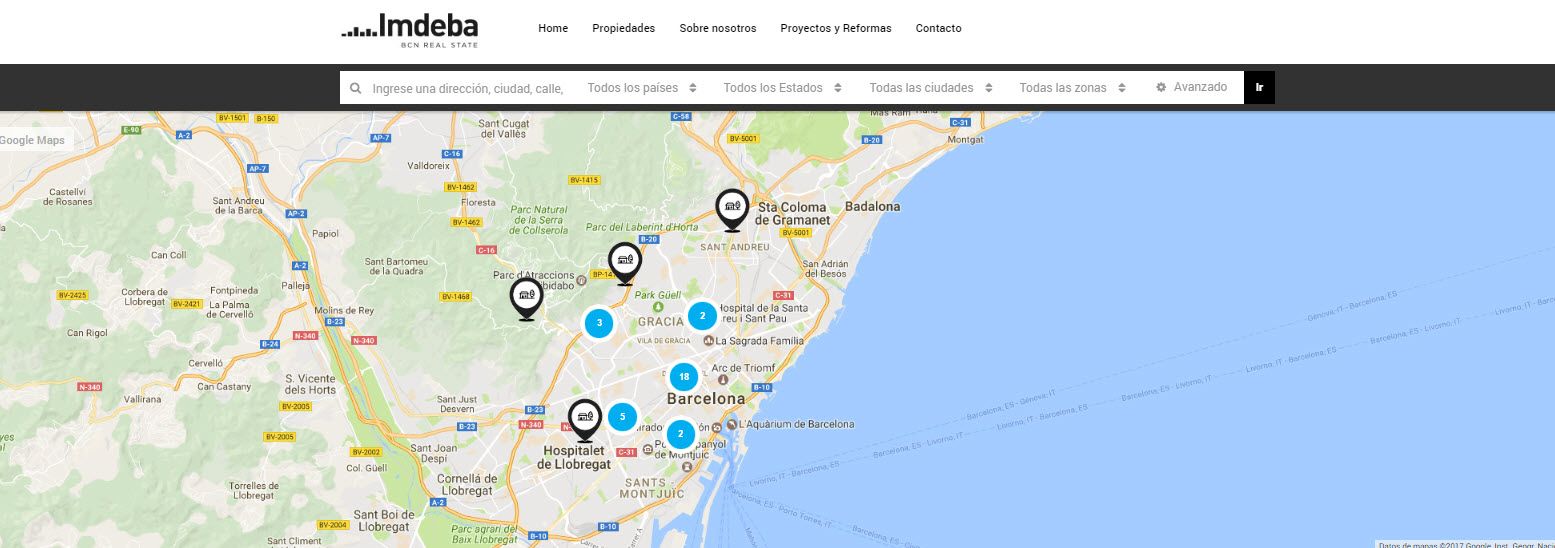The image size is (1555, 548).
Task: Click the Montgat map label
Action: (x=965, y=140)
